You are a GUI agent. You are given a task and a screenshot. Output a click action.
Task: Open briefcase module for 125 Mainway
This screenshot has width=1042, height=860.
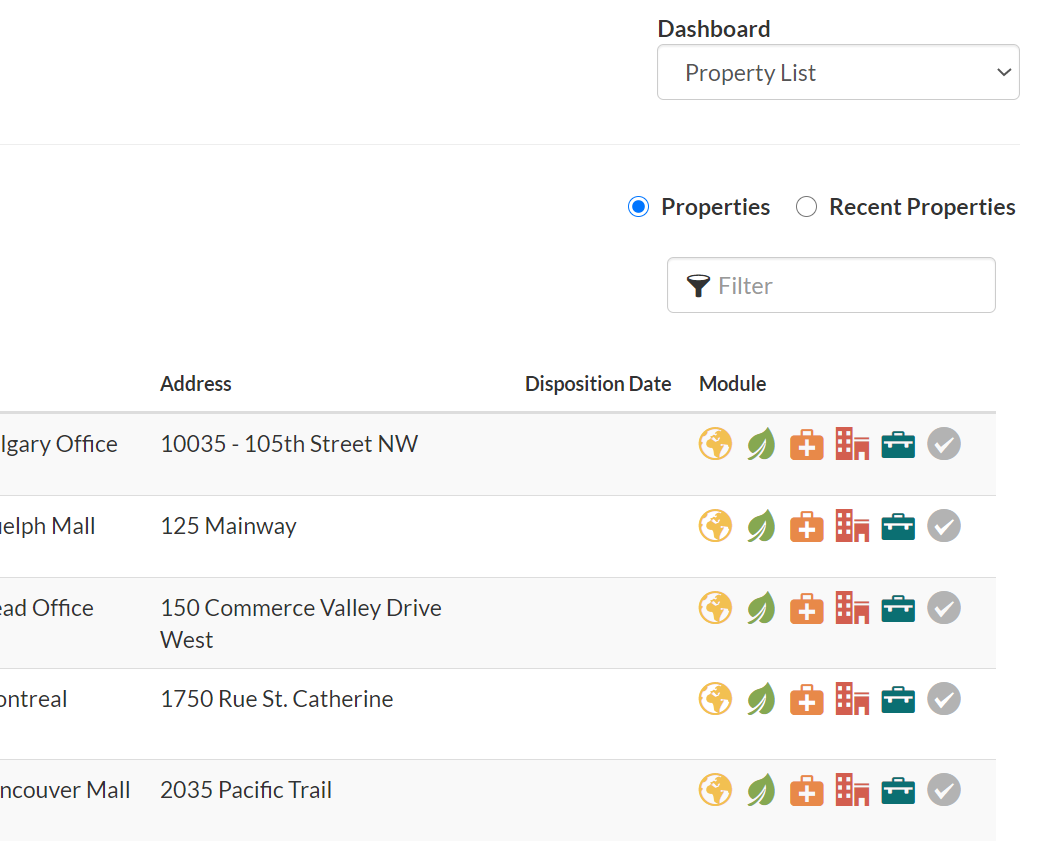[898, 526]
